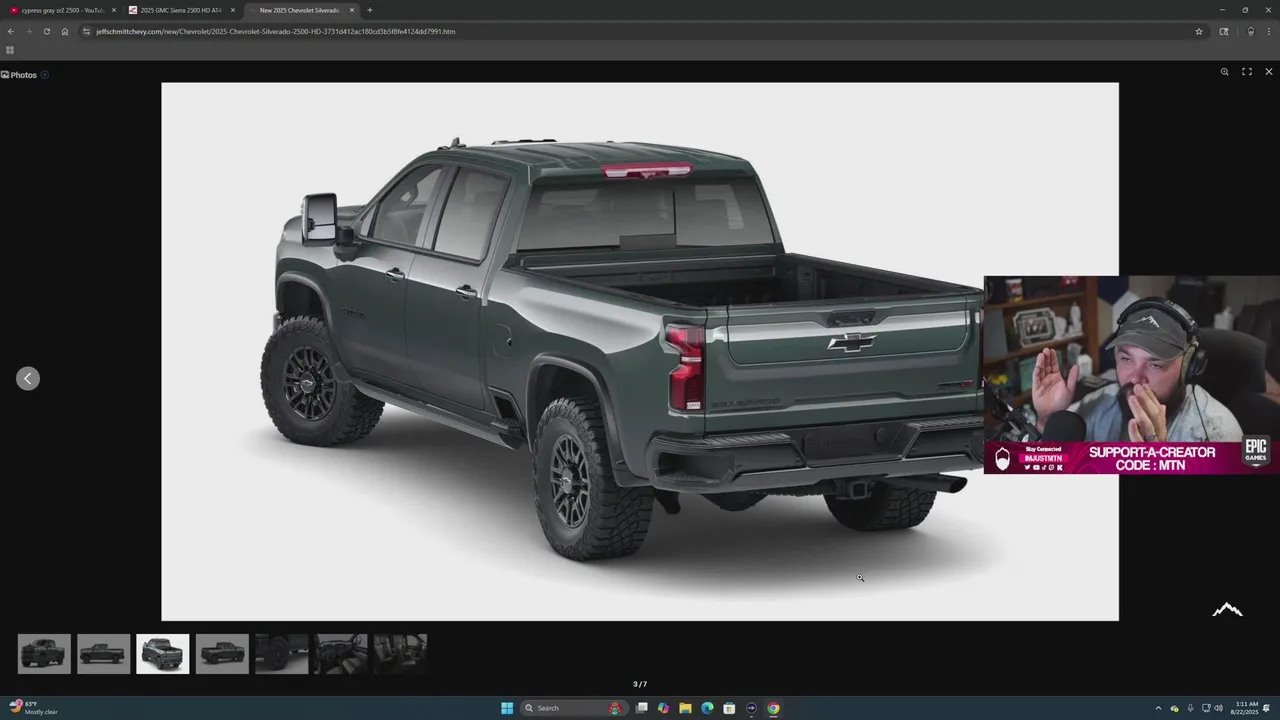Open the round dark app icon in taskbar
The height and width of the screenshot is (720, 1280).
(x=751, y=708)
